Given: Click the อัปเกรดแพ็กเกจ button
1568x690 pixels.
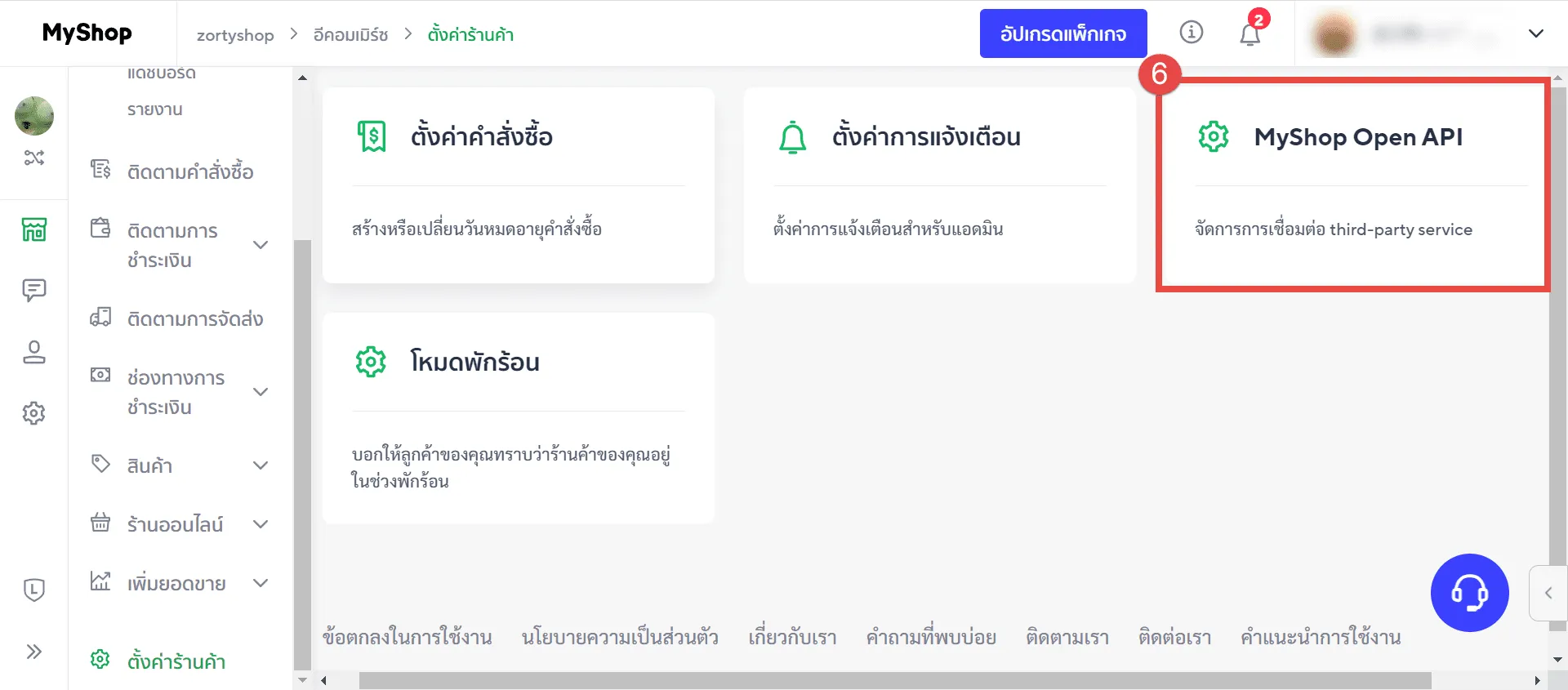Looking at the screenshot, I should 1062,34.
